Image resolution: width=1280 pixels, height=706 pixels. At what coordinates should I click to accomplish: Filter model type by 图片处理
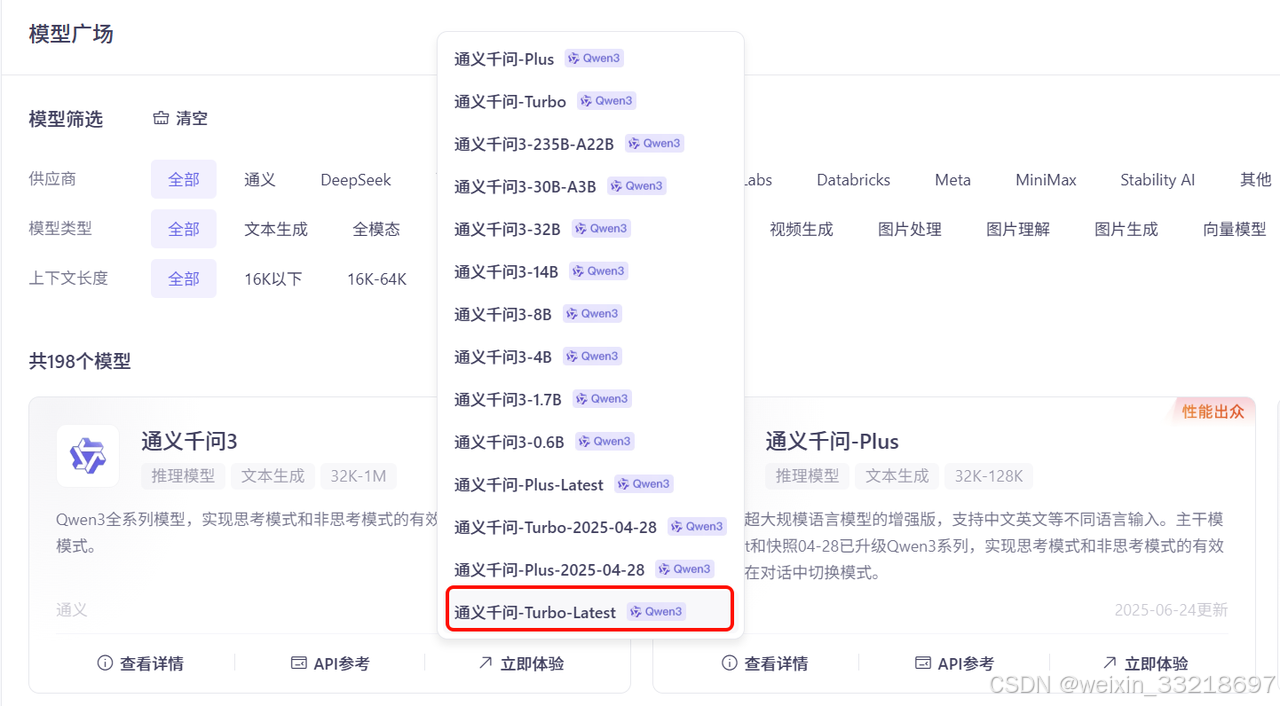(x=910, y=229)
